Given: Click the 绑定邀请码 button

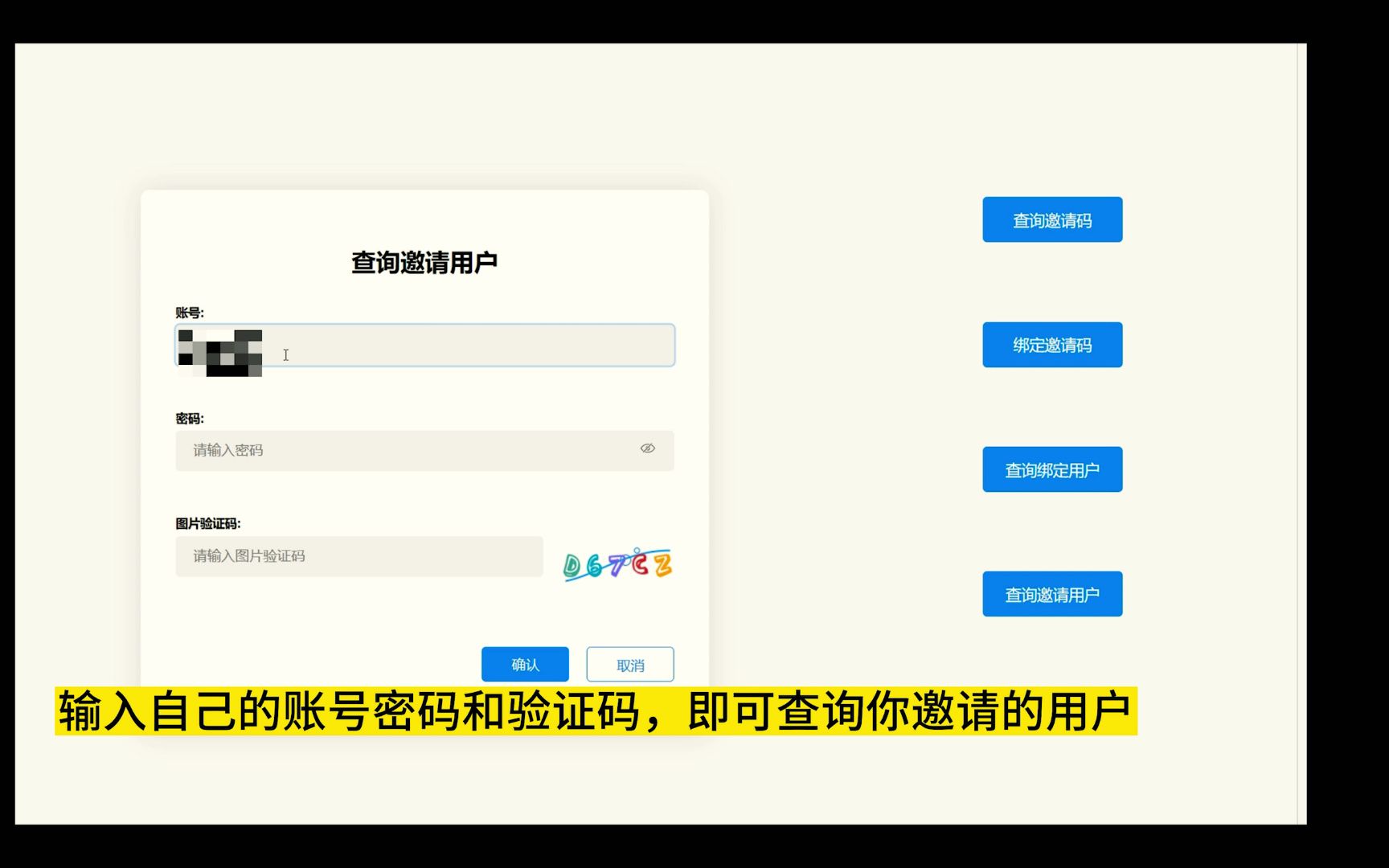Looking at the screenshot, I should point(1052,345).
